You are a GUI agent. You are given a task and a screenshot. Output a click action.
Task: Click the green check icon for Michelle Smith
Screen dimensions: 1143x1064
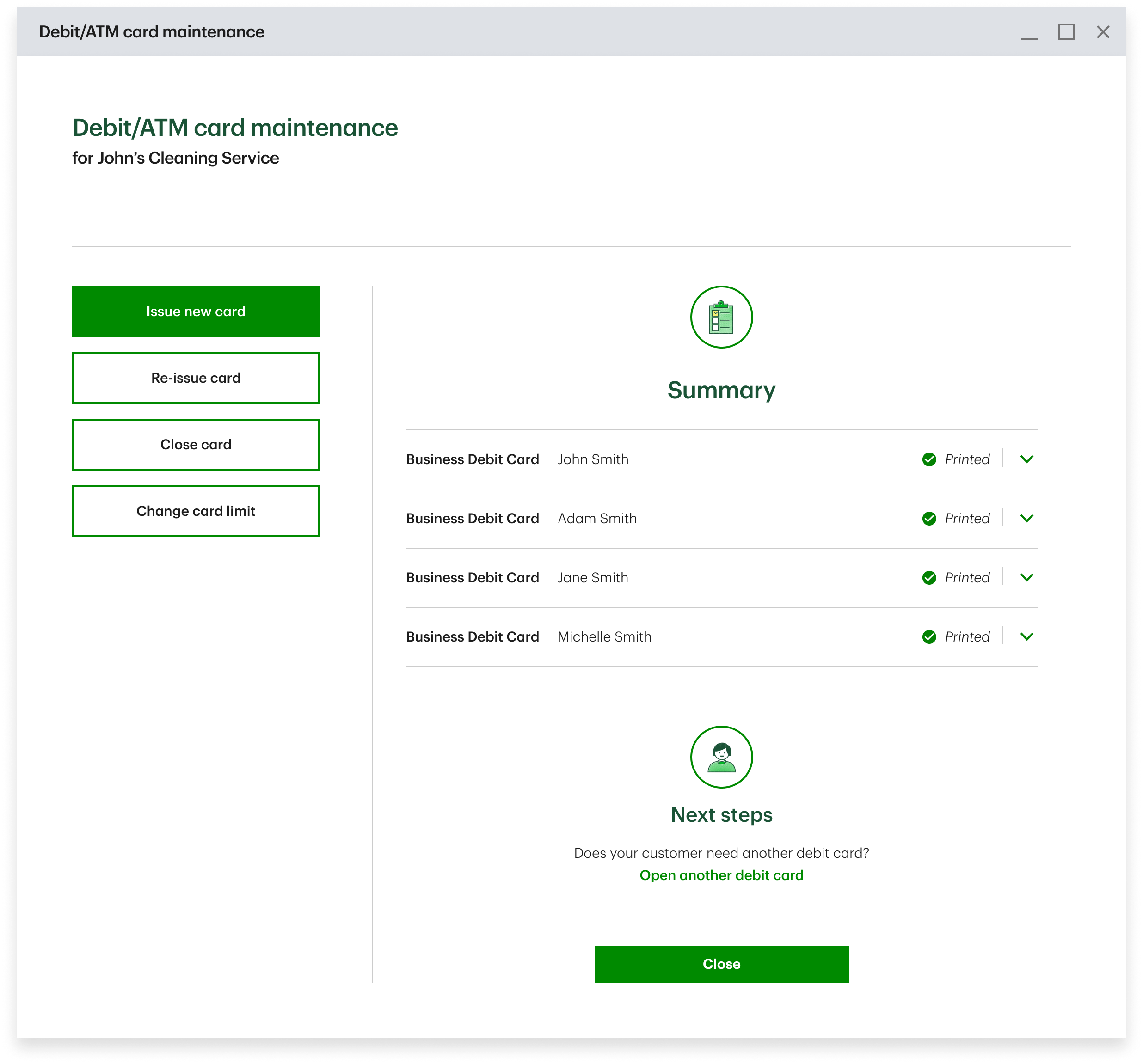[928, 637]
